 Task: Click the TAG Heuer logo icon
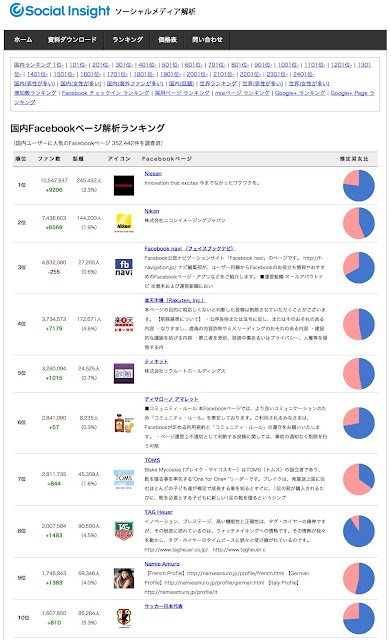[124, 531]
